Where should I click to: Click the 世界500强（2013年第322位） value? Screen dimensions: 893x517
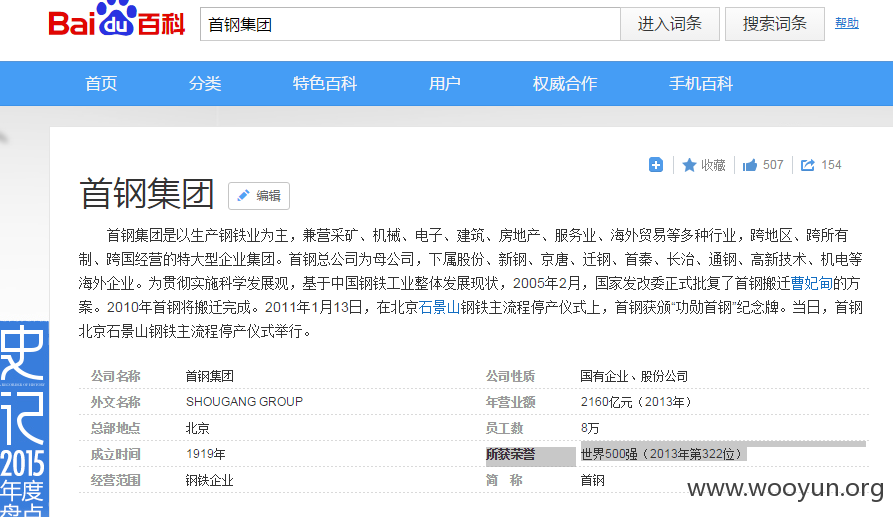pyautogui.click(x=663, y=454)
